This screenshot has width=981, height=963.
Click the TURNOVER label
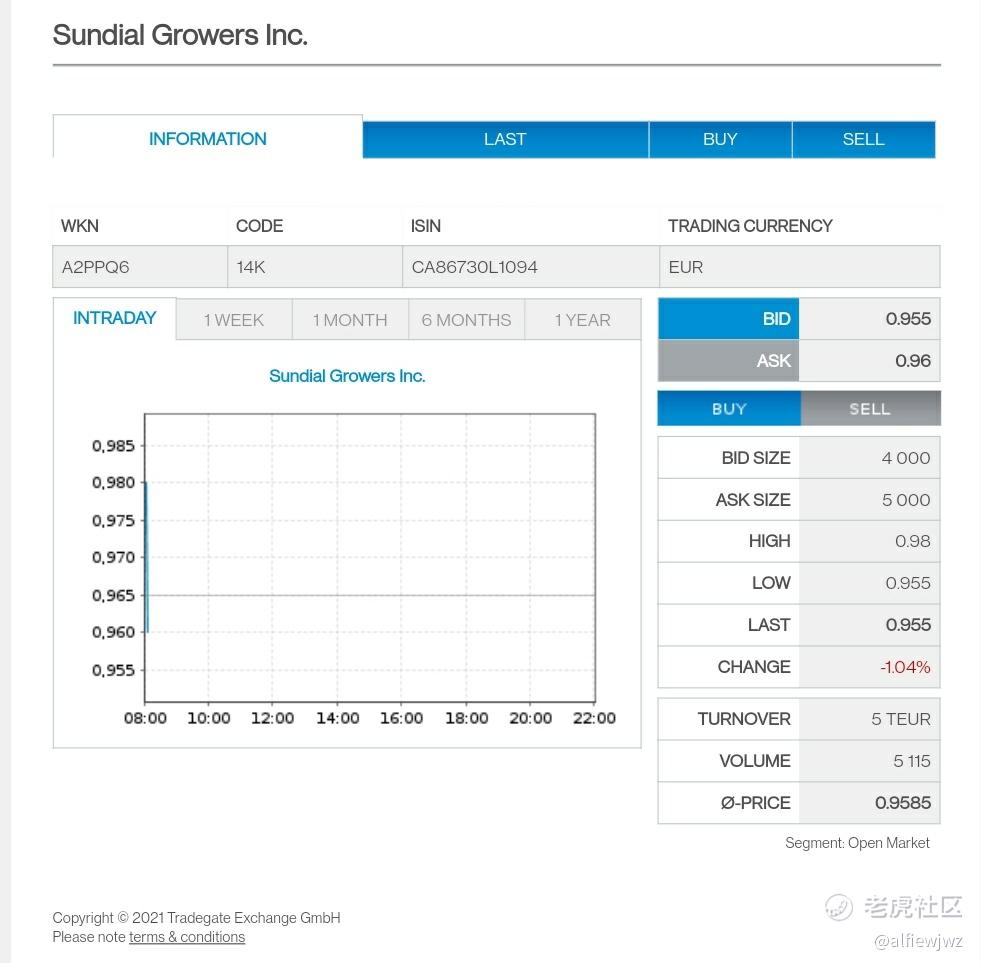click(x=744, y=719)
